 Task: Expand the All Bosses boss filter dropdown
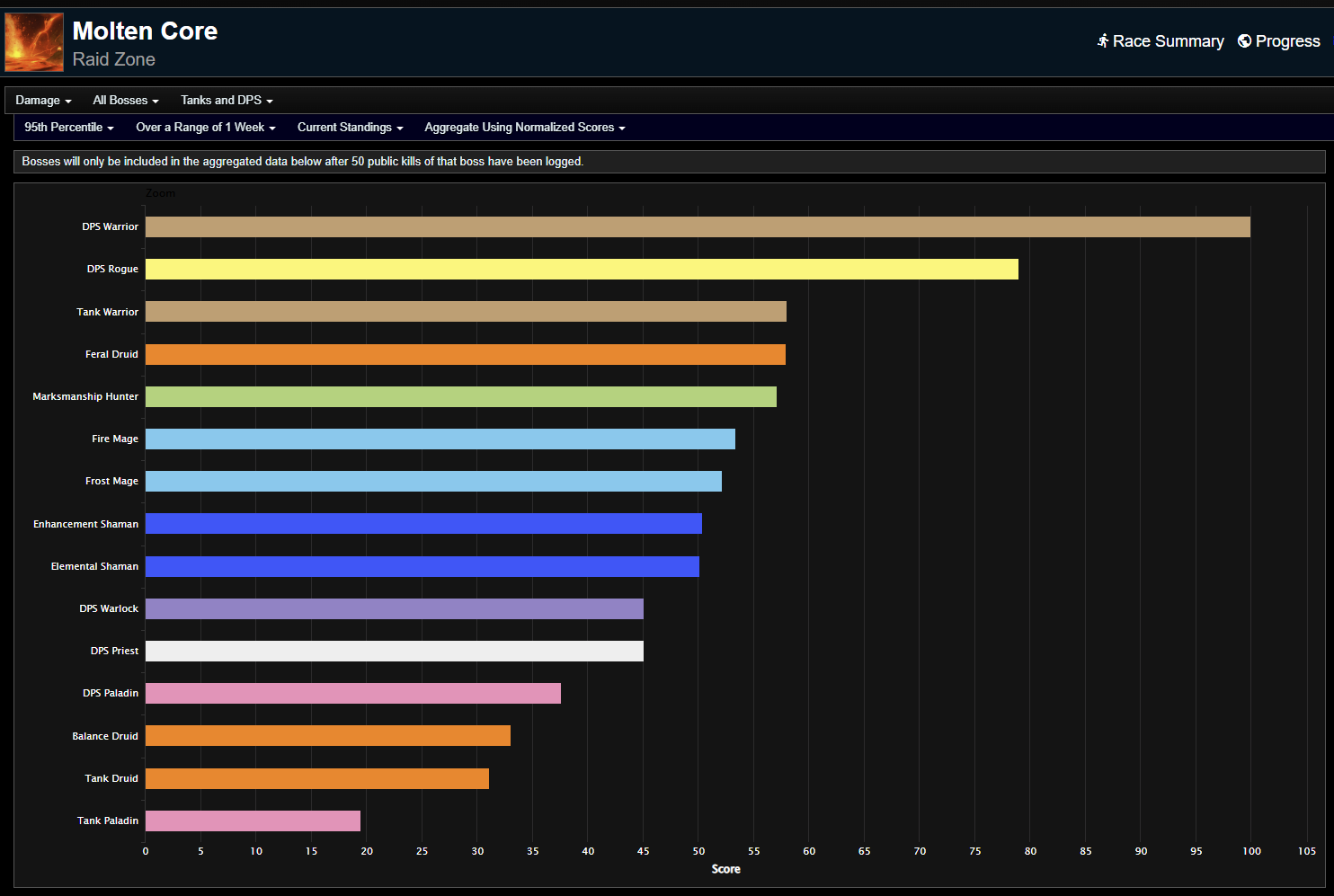125,100
